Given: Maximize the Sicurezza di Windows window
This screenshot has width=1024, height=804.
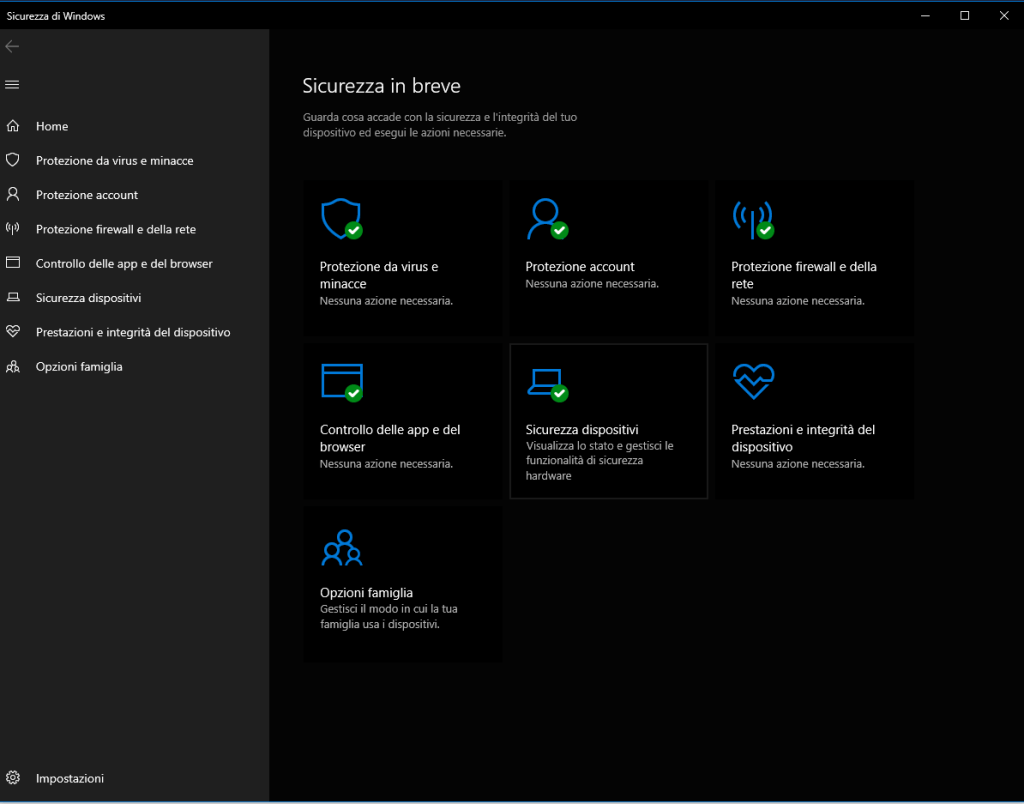Looking at the screenshot, I should coord(964,15).
